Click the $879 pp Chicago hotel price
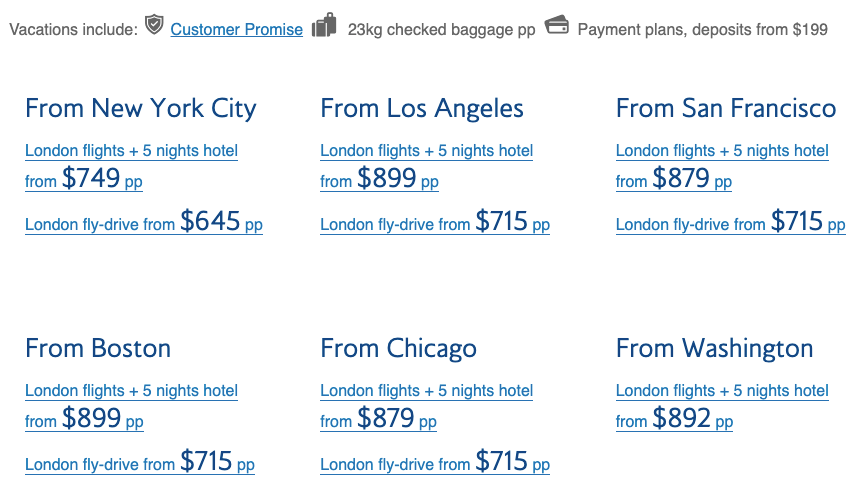 [396, 418]
